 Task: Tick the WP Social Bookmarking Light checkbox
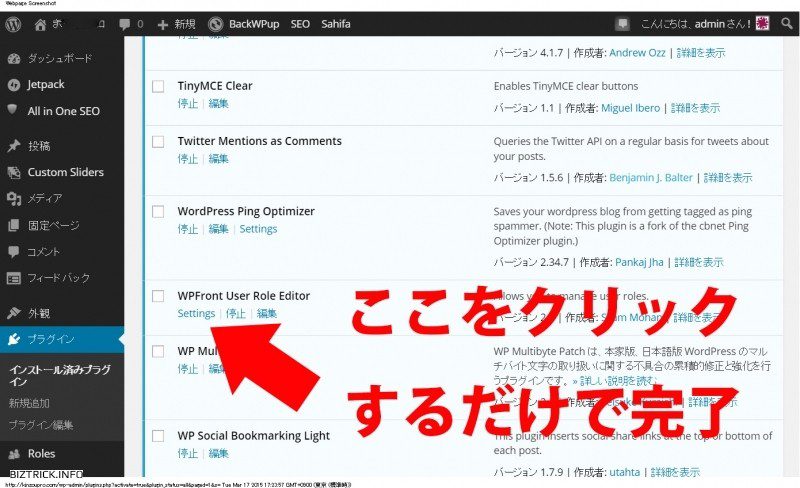[x=158, y=436]
